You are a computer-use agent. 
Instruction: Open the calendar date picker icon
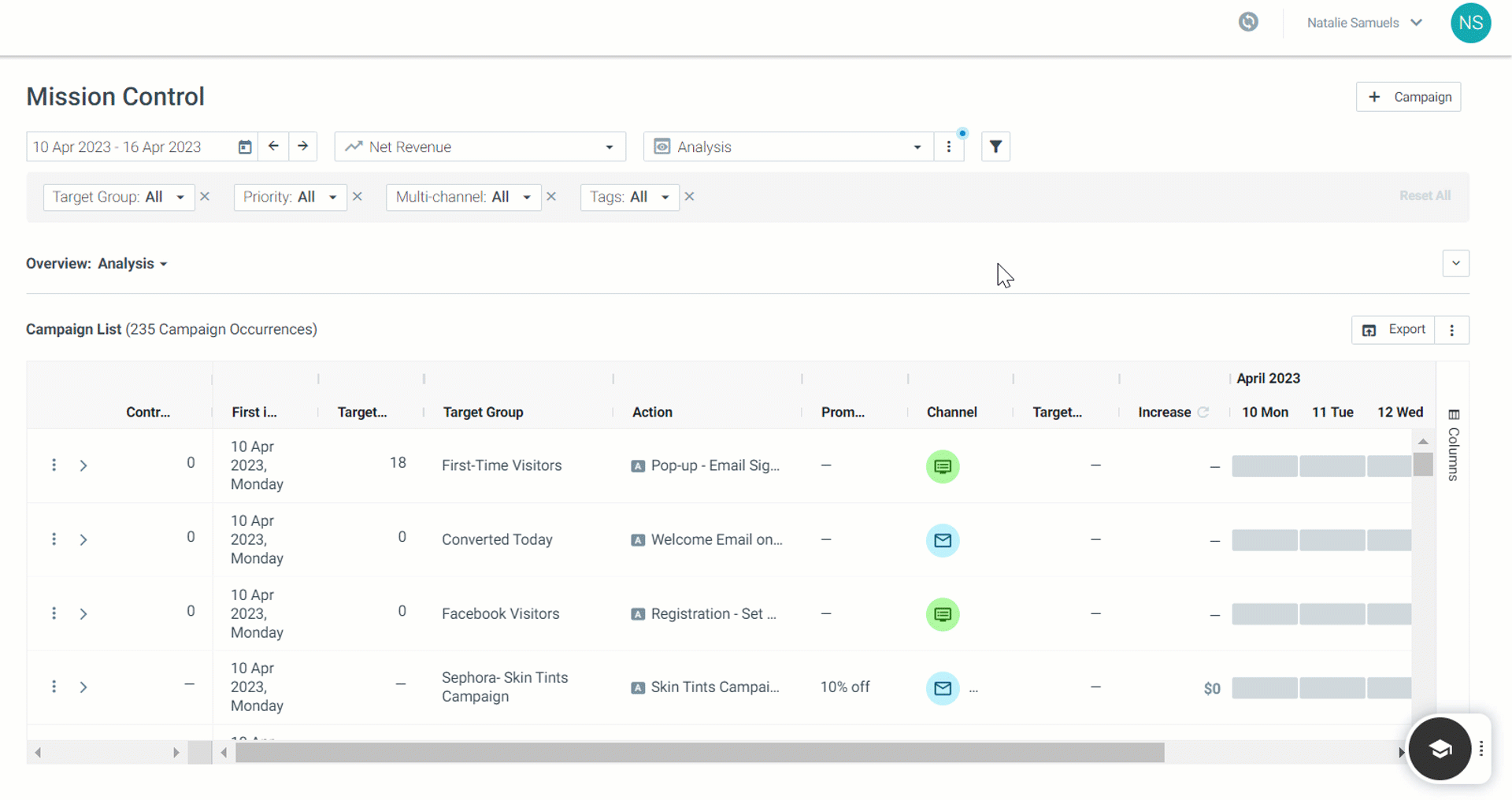click(x=245, y=147)
